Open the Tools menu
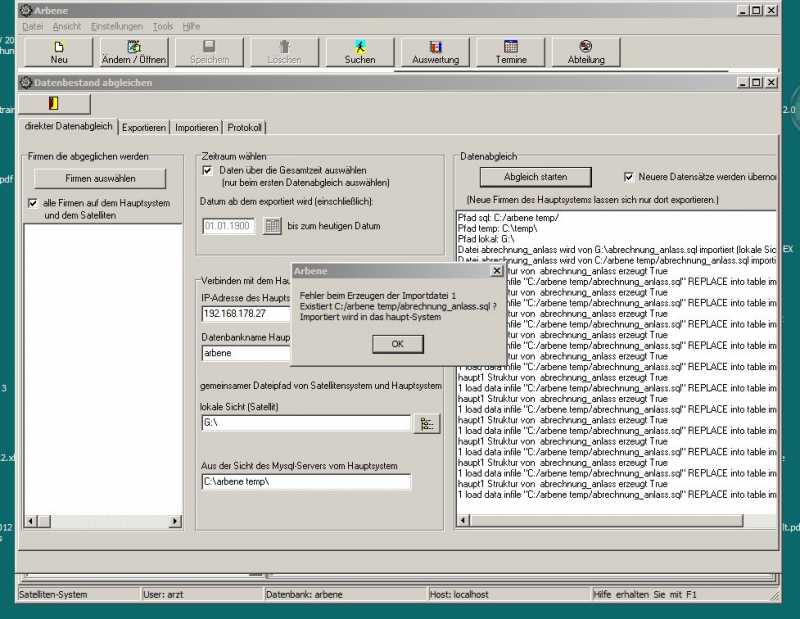The width and height of the screenshot is (800, 619). 163,26
